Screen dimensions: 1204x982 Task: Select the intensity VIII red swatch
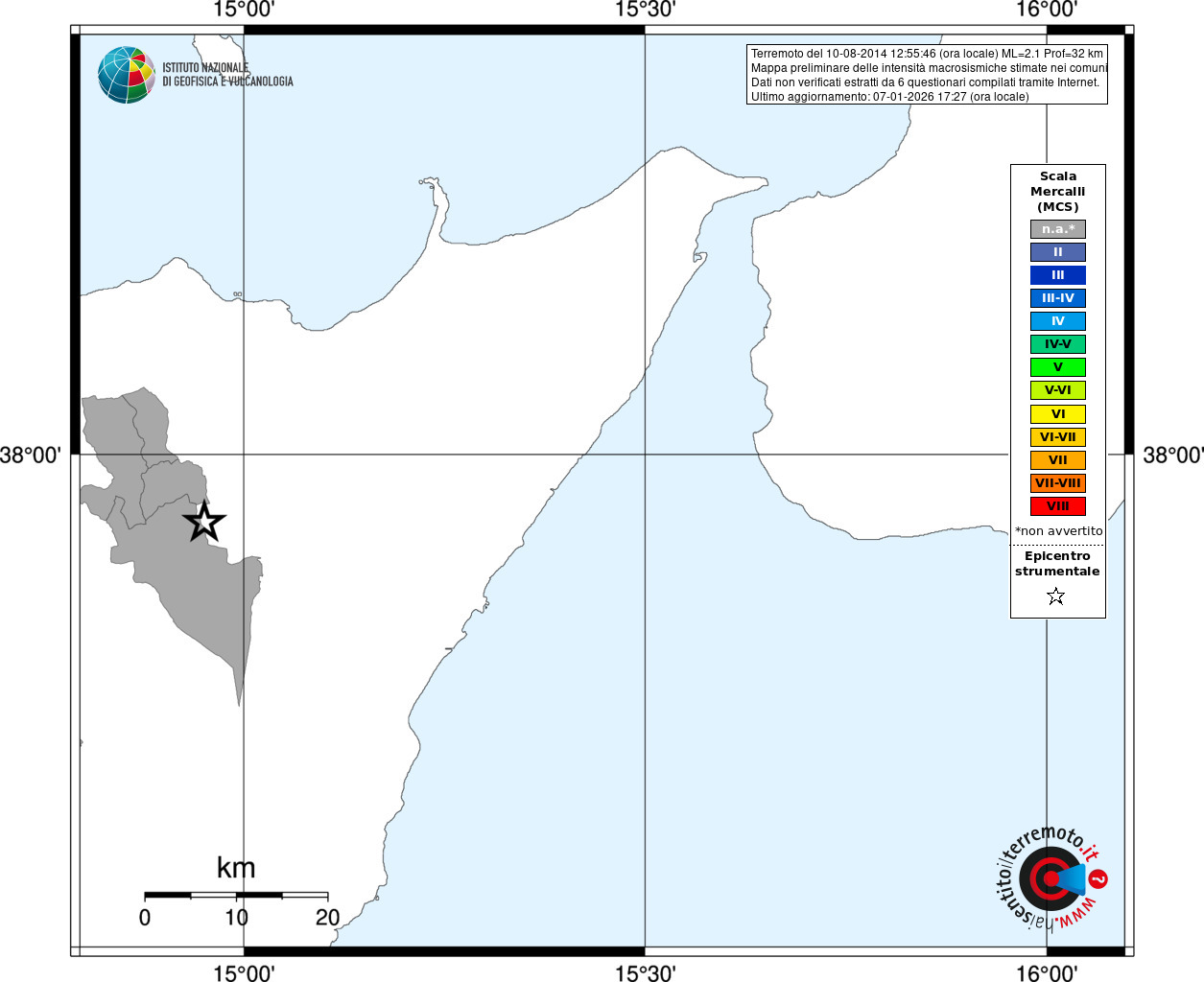point(1058,506)
